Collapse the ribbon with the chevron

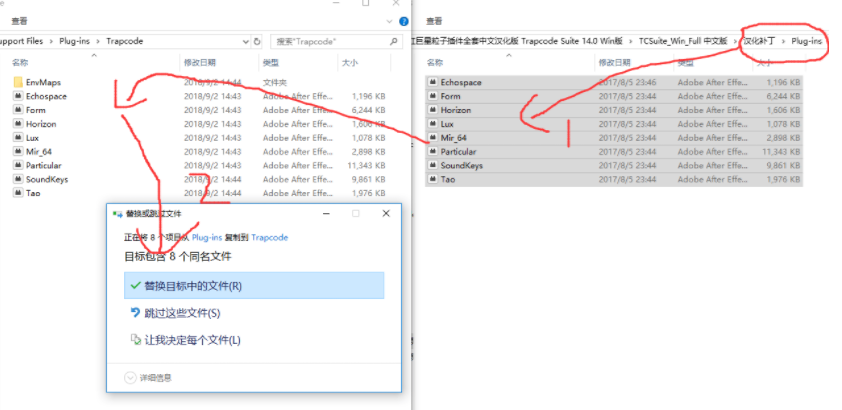[390, 21]
